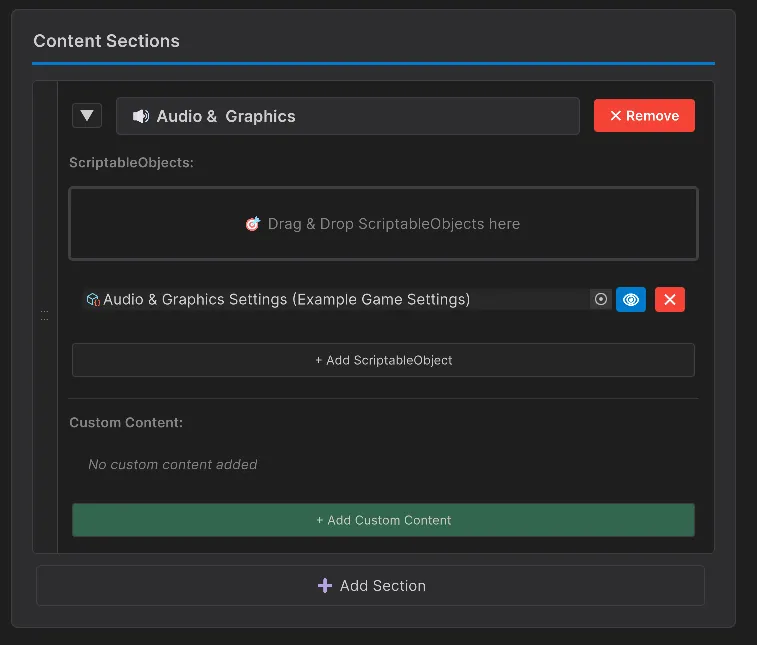Image resolution: width=757 pixels, height=645 pixels.
Task: Click the purple plus icon beside Add Section
Action: click(324, 586)
